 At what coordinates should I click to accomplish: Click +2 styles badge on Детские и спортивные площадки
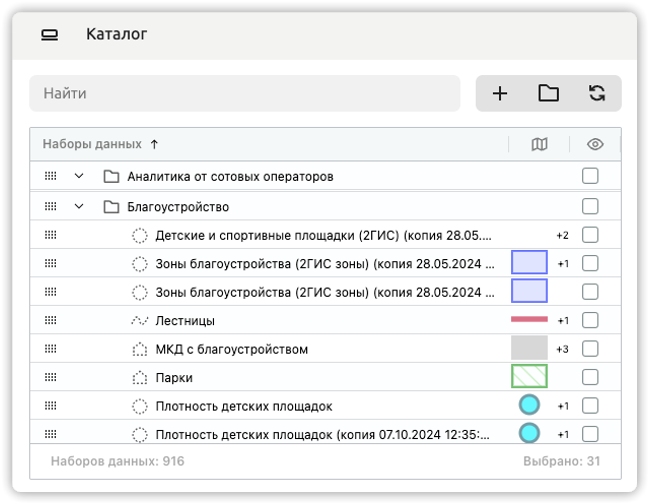point(562,235)
